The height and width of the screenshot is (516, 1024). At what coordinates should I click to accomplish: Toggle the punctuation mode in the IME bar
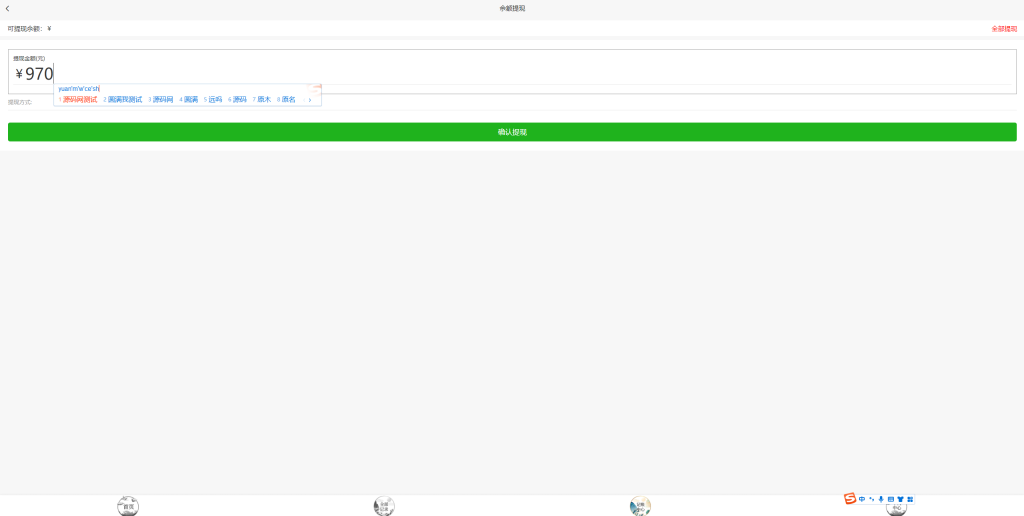[x=872, y=498]
